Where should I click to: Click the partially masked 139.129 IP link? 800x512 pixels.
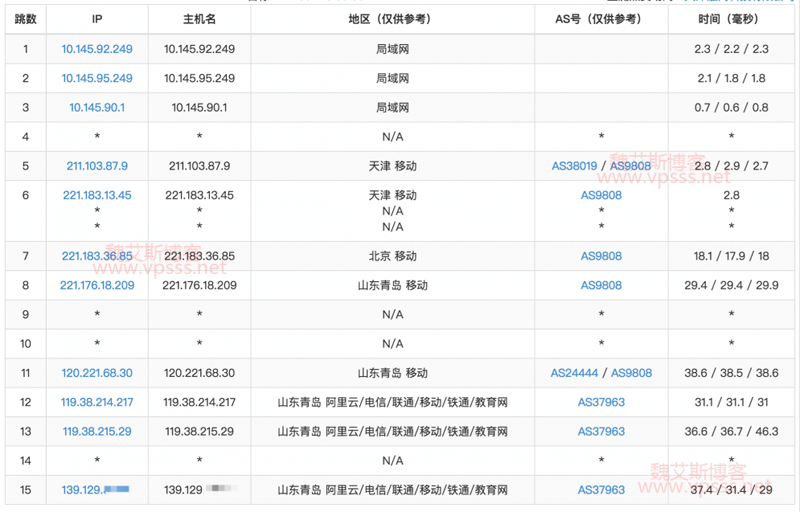(x=83, y=490)
